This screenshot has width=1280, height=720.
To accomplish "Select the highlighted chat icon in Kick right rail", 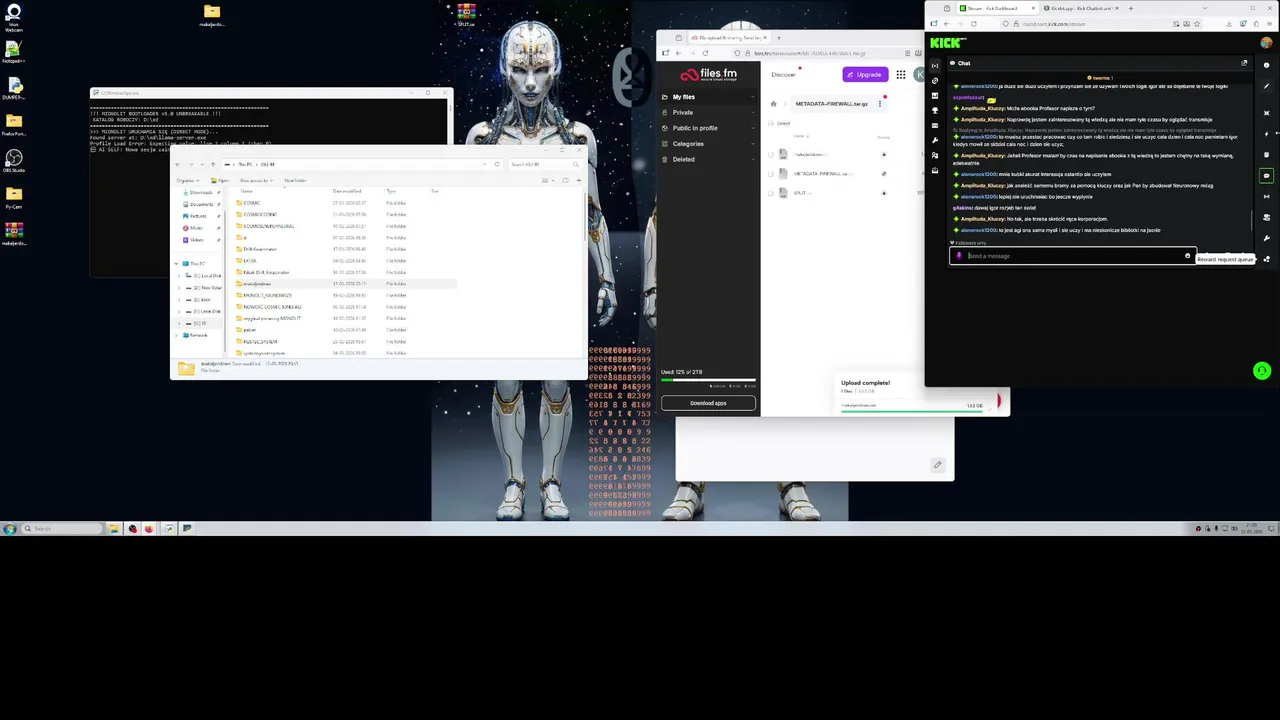I will (1266, 176).
